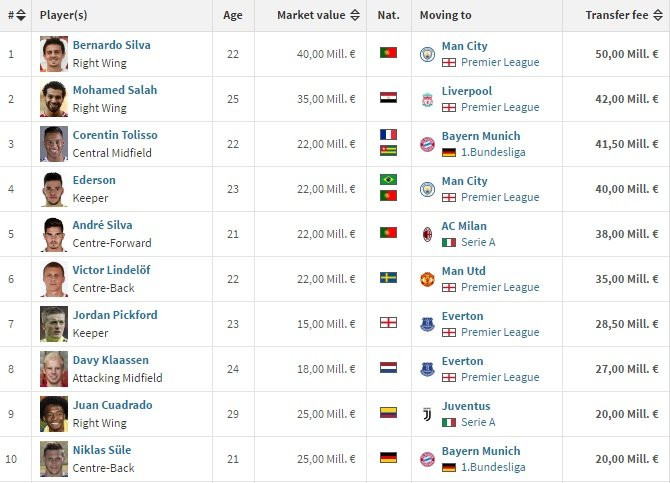Click Egypt flag next to Mohamed Salah
The image size is (670, 483).
pos(388,98)
